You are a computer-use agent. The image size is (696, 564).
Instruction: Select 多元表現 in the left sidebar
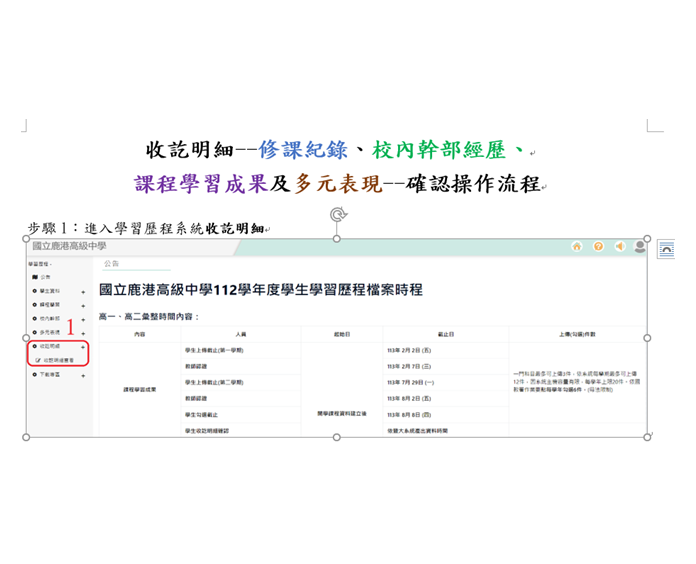pos(50,332)
